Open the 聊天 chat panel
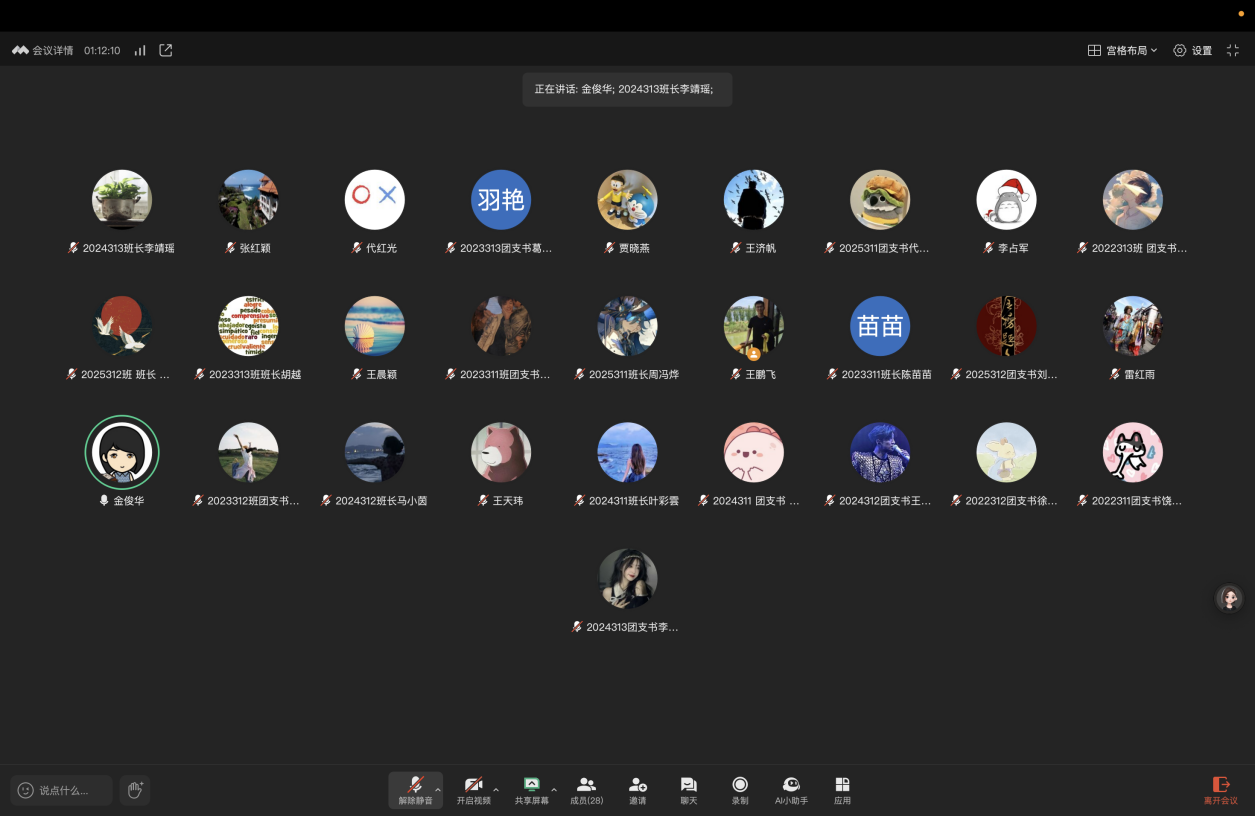Screen dimensions: 1255x816 coord(688,790)
